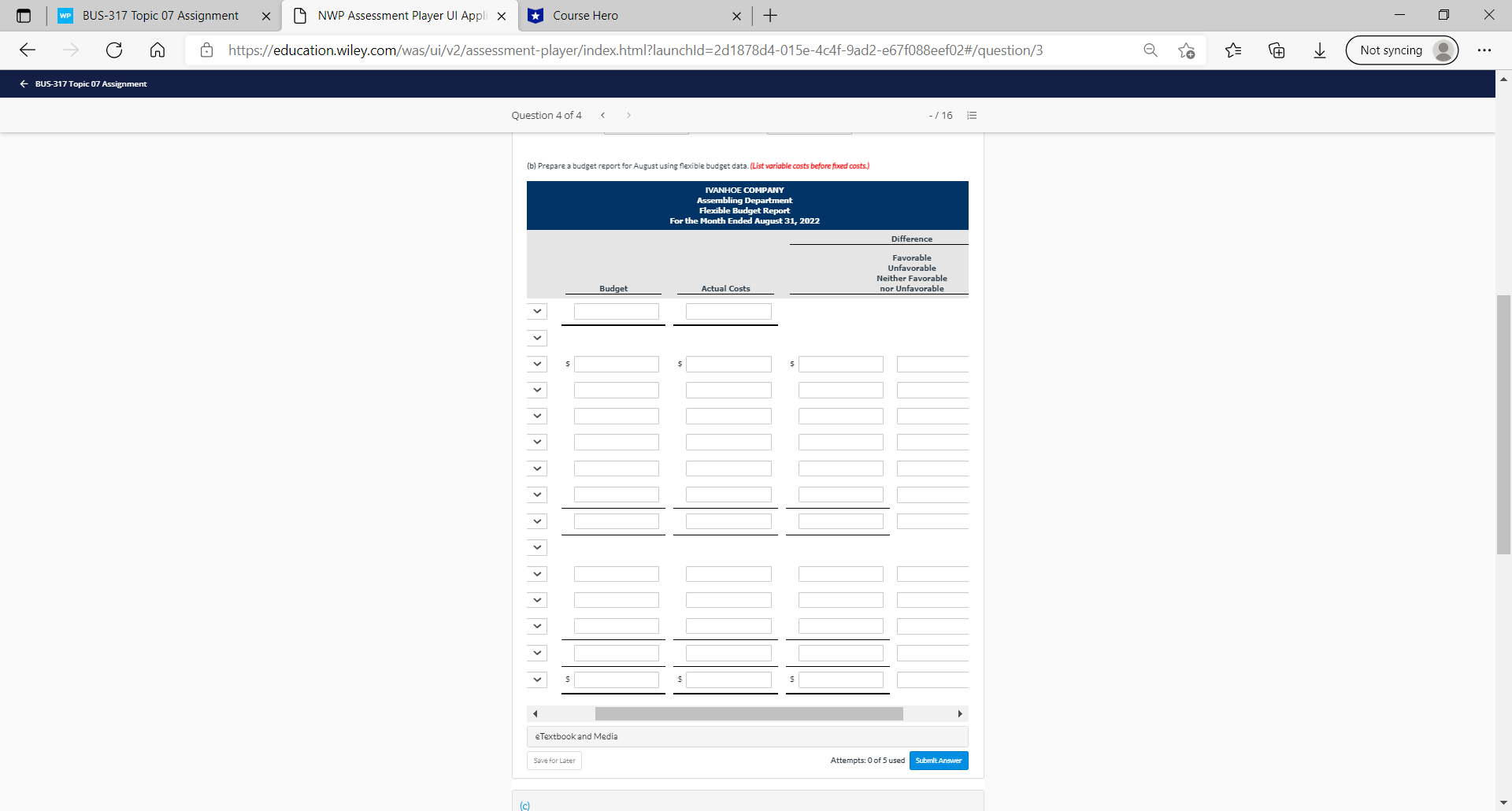
Task: Open the browser settings menu
Action: pyautogui.click(x=1485, y=50)
